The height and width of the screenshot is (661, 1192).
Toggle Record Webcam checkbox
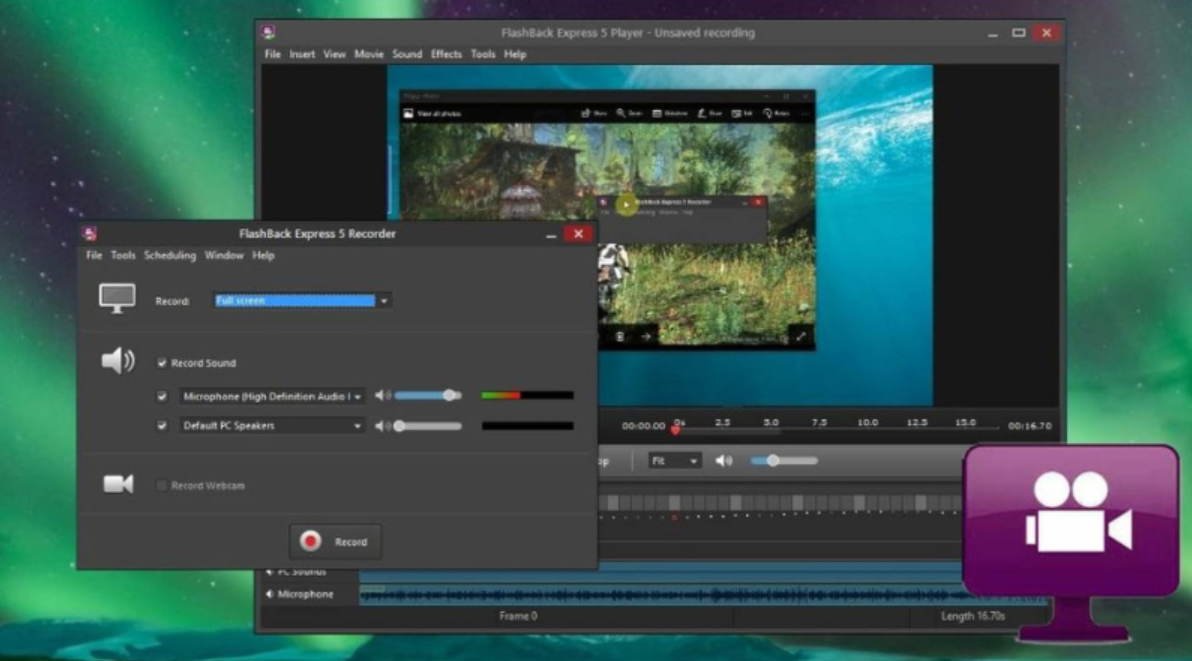point(161,485)
